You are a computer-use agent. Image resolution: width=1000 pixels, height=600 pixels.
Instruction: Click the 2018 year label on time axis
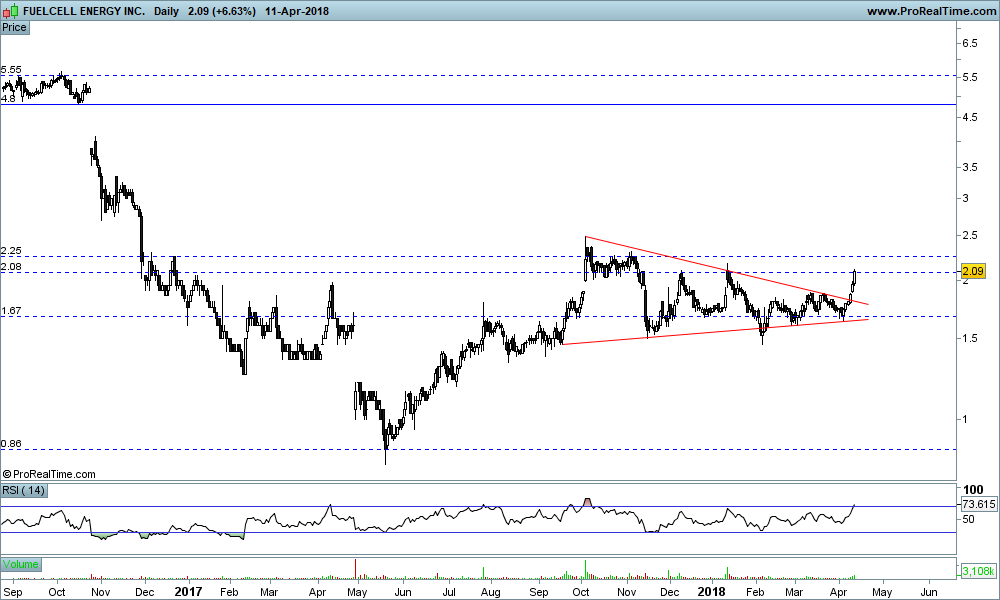pyautogui.click(x=712, y=592)
